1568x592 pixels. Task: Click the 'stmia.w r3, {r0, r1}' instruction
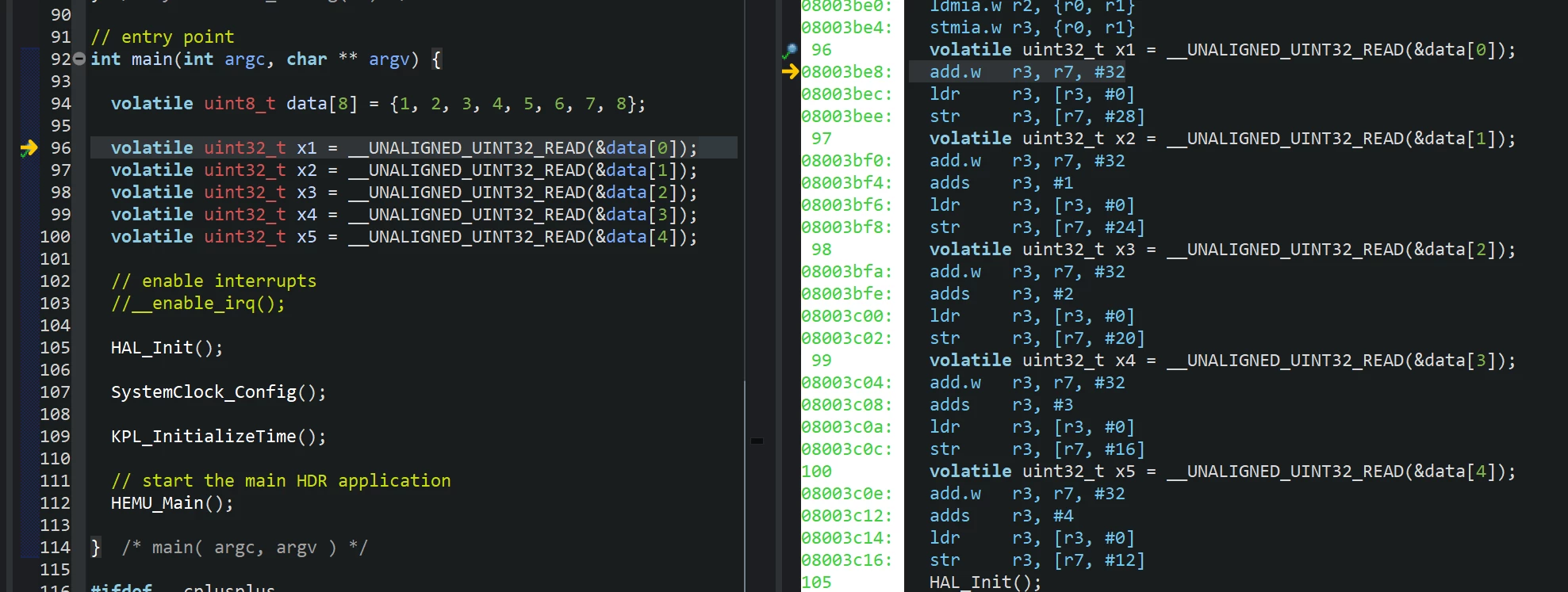tap(1032, 28)
